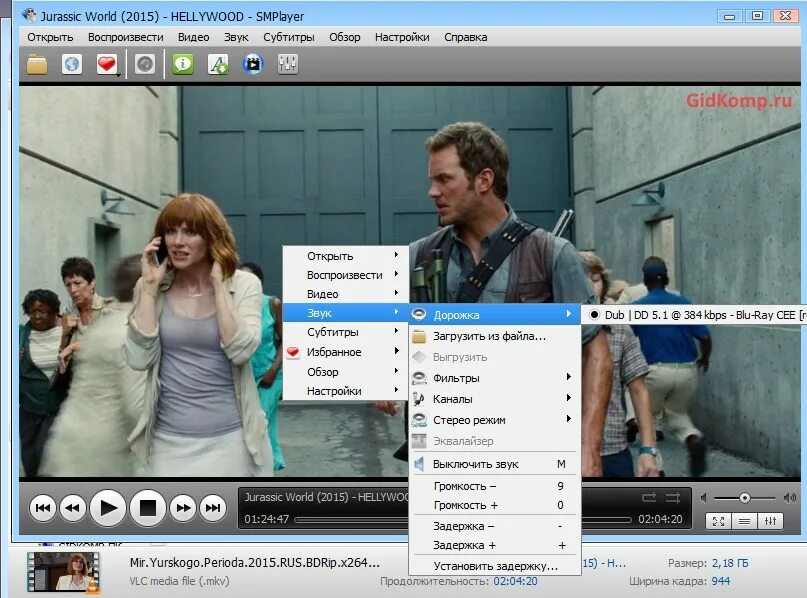Toggle fullscreen with the expand button

[x=718, y=521]
